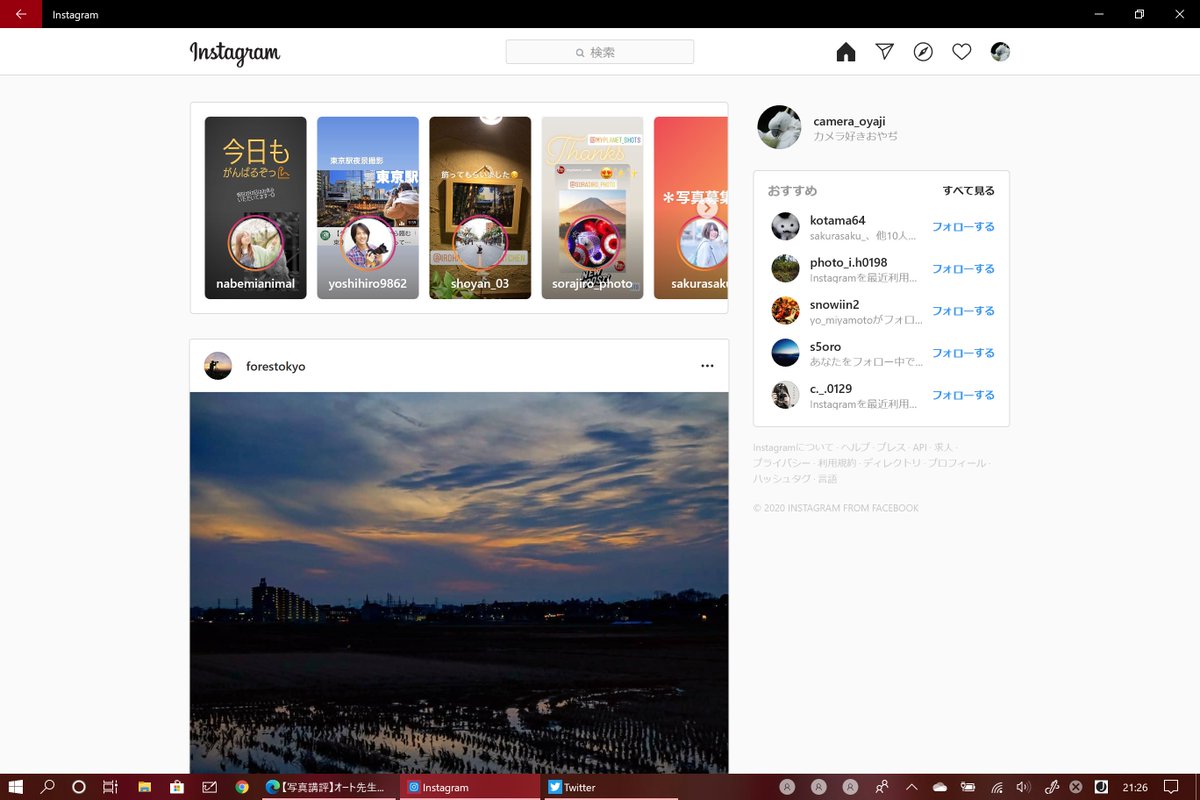Screen dimensions: 1200x800
Task: Open the Explore compass icon
Action: pos(923,52)
